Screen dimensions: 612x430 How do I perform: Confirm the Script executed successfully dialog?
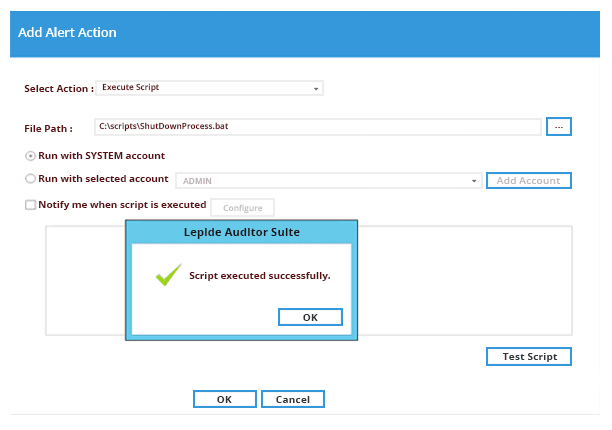[x=310, y=317]
